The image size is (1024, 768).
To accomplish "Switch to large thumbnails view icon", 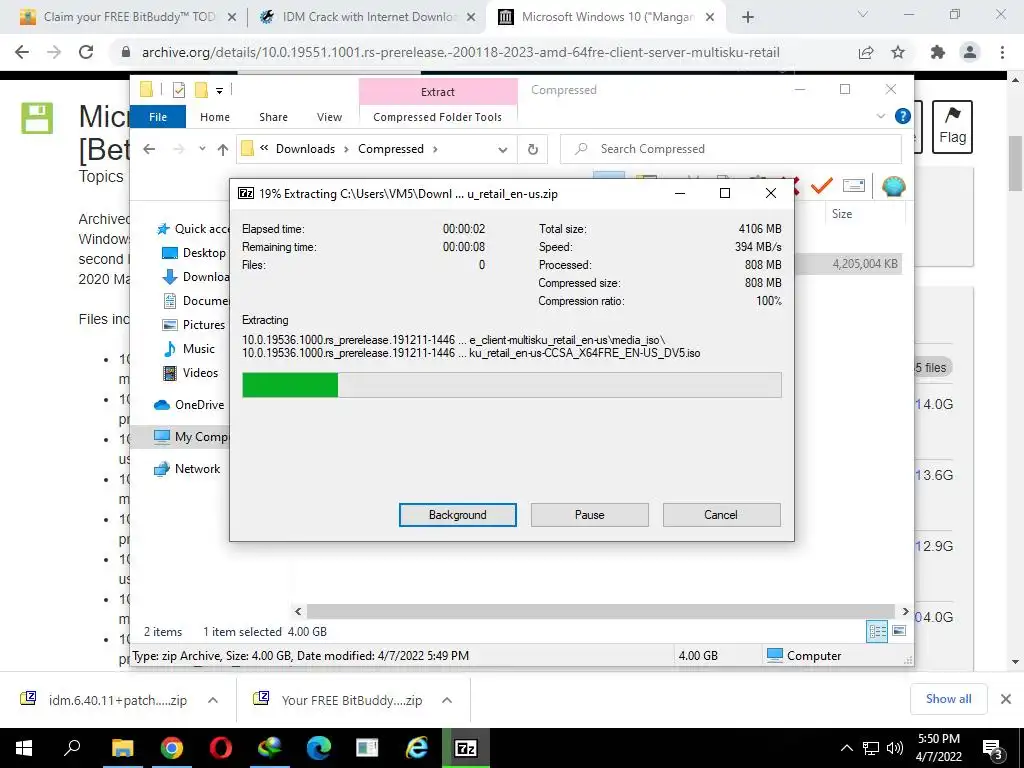I will coord(899,631).
